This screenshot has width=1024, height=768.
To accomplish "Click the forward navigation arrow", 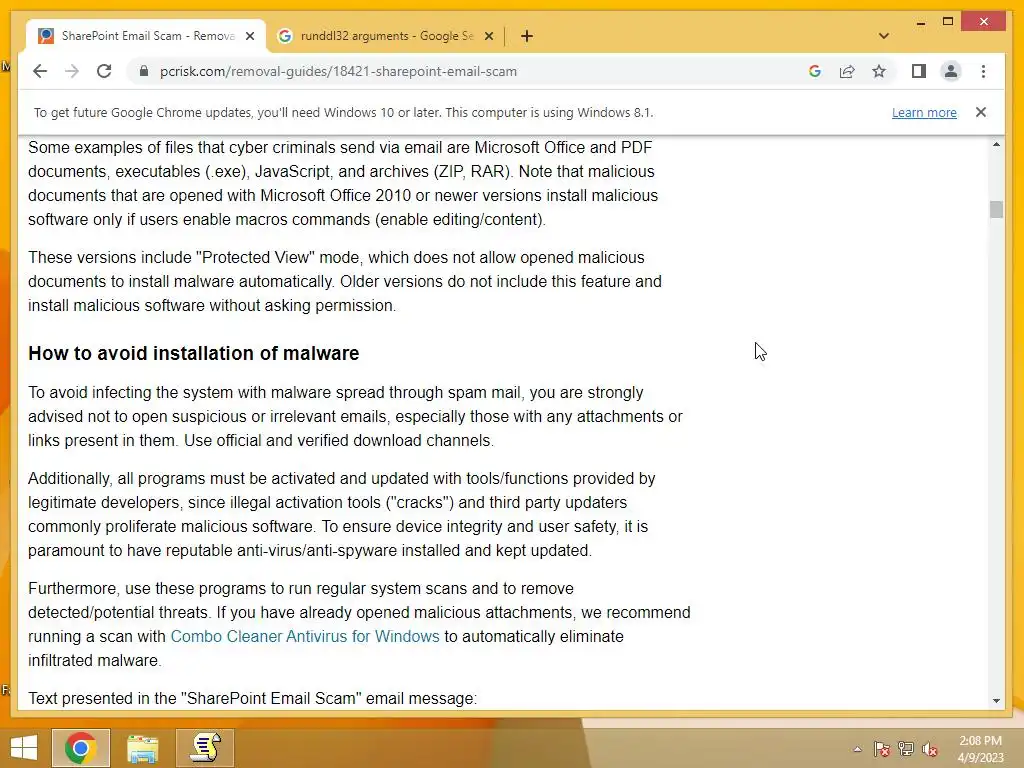I will point(72,71).
